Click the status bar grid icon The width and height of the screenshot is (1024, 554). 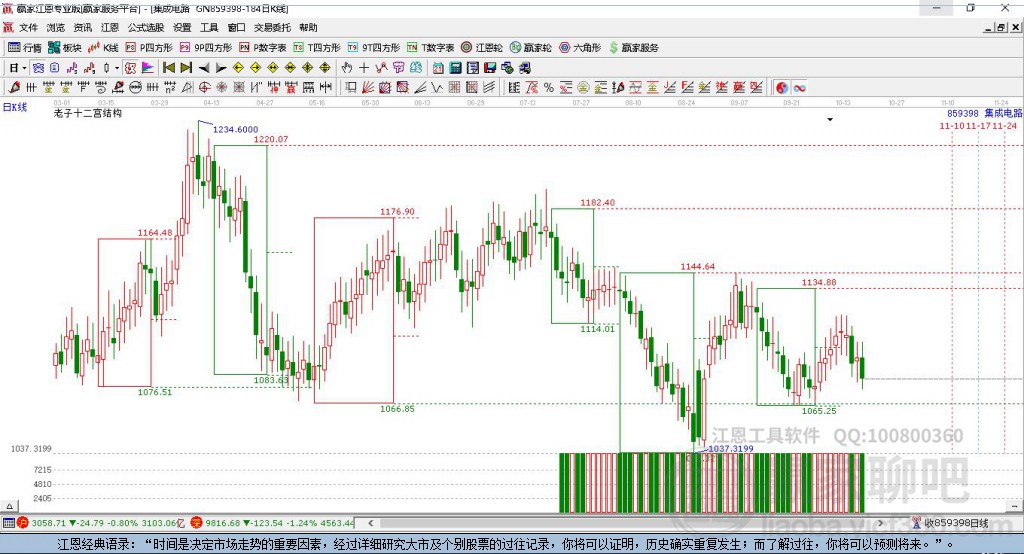[x=8, y=523]
